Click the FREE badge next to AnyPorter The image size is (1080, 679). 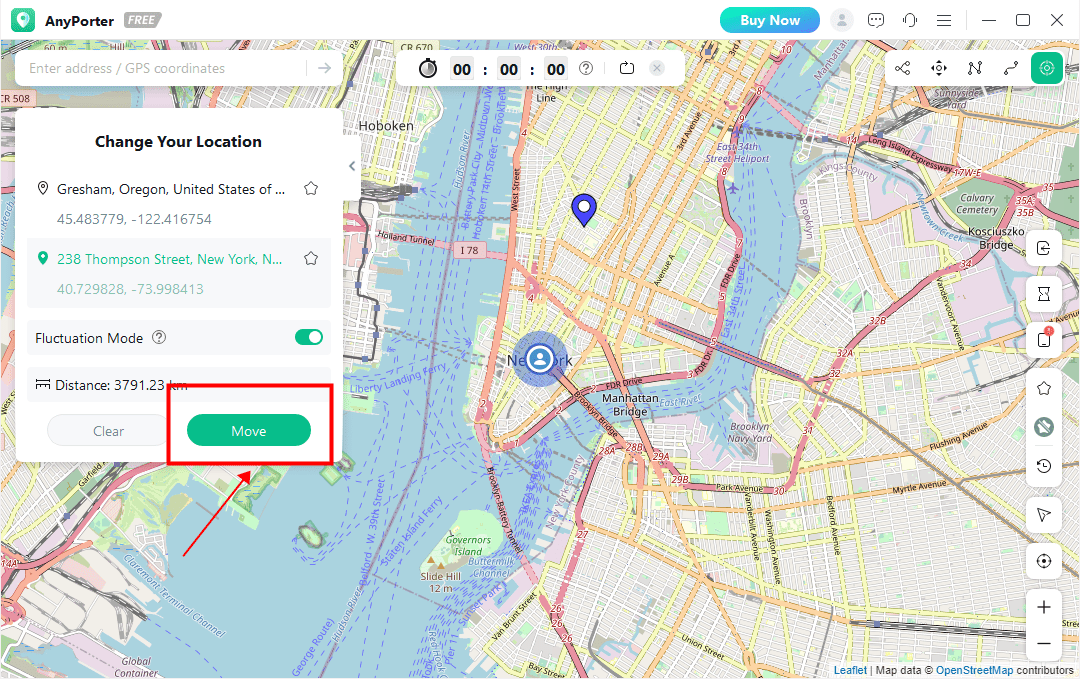click(x=143, y=20)
